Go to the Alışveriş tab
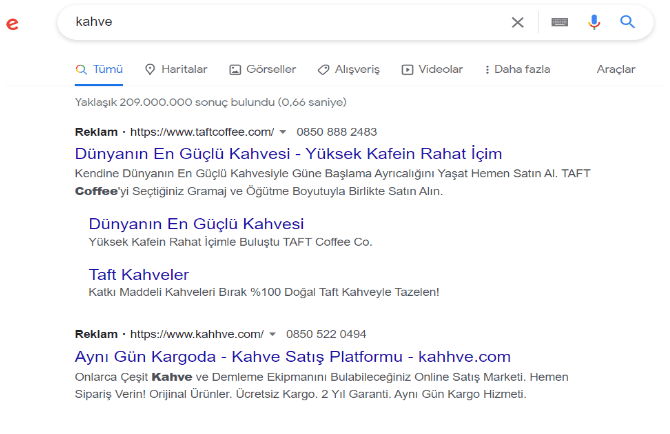 click(348, 69)
